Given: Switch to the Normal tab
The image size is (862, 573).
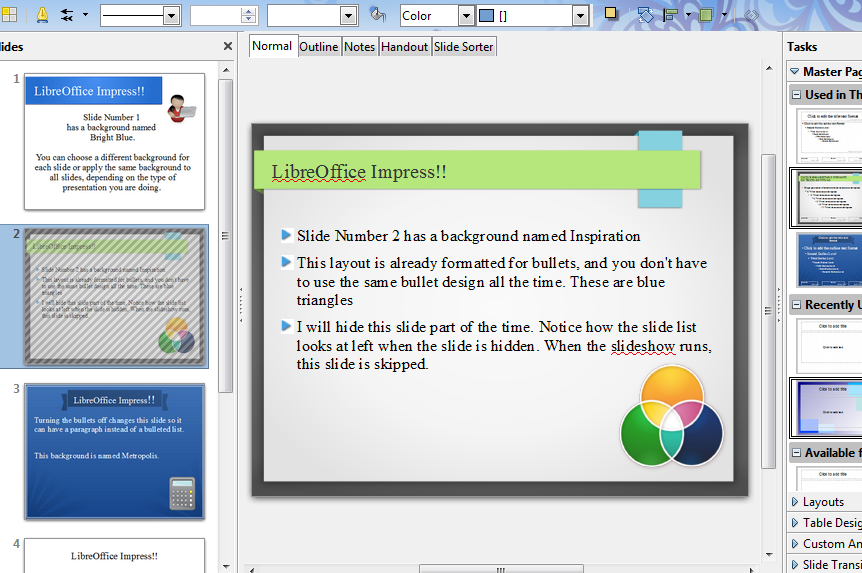Looking at the screenshot, I should coord(272,46).
